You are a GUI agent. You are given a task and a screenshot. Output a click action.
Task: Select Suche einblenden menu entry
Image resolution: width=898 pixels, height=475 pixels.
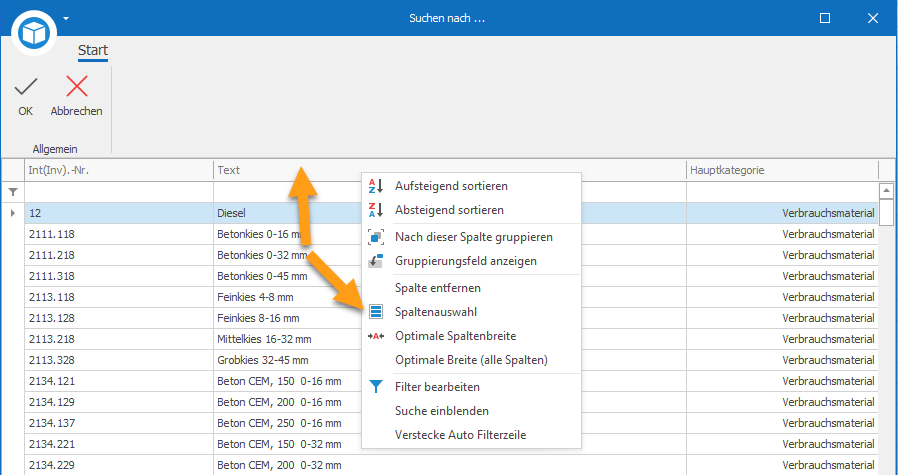[x=471, y=411]
